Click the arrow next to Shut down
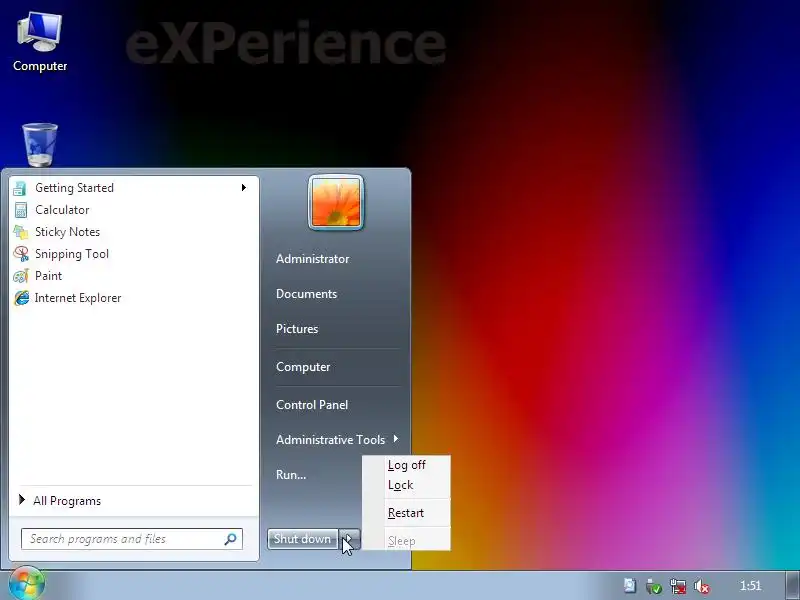The width and height of the screenshot is (800, 600). pyautogui.click(x=349, y=539)
